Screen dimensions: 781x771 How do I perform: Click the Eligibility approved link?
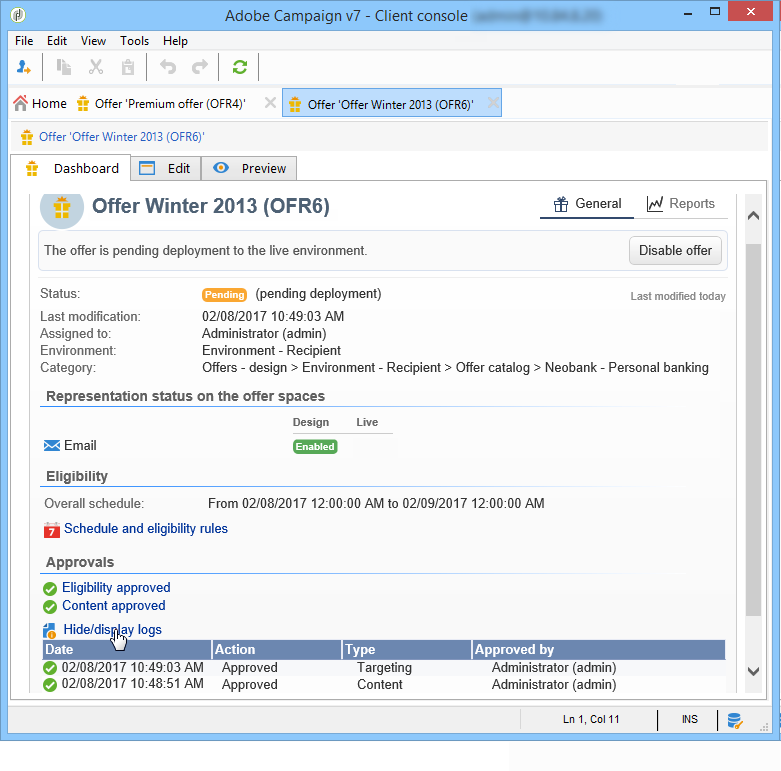(116, 588)
